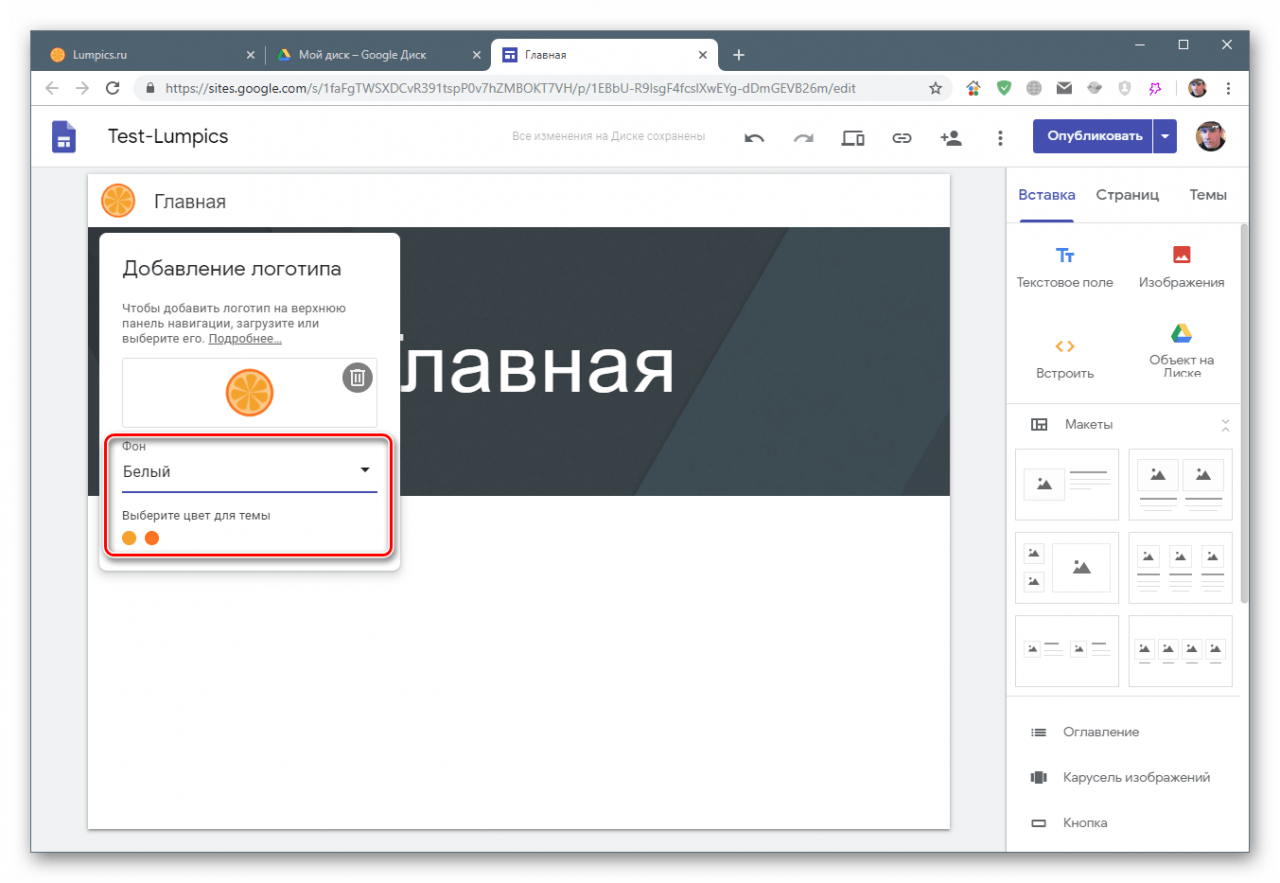Open the Фон background dropdown showing Белый
This screenshot has height=883, width=1280.
click(x=249, y=471)
